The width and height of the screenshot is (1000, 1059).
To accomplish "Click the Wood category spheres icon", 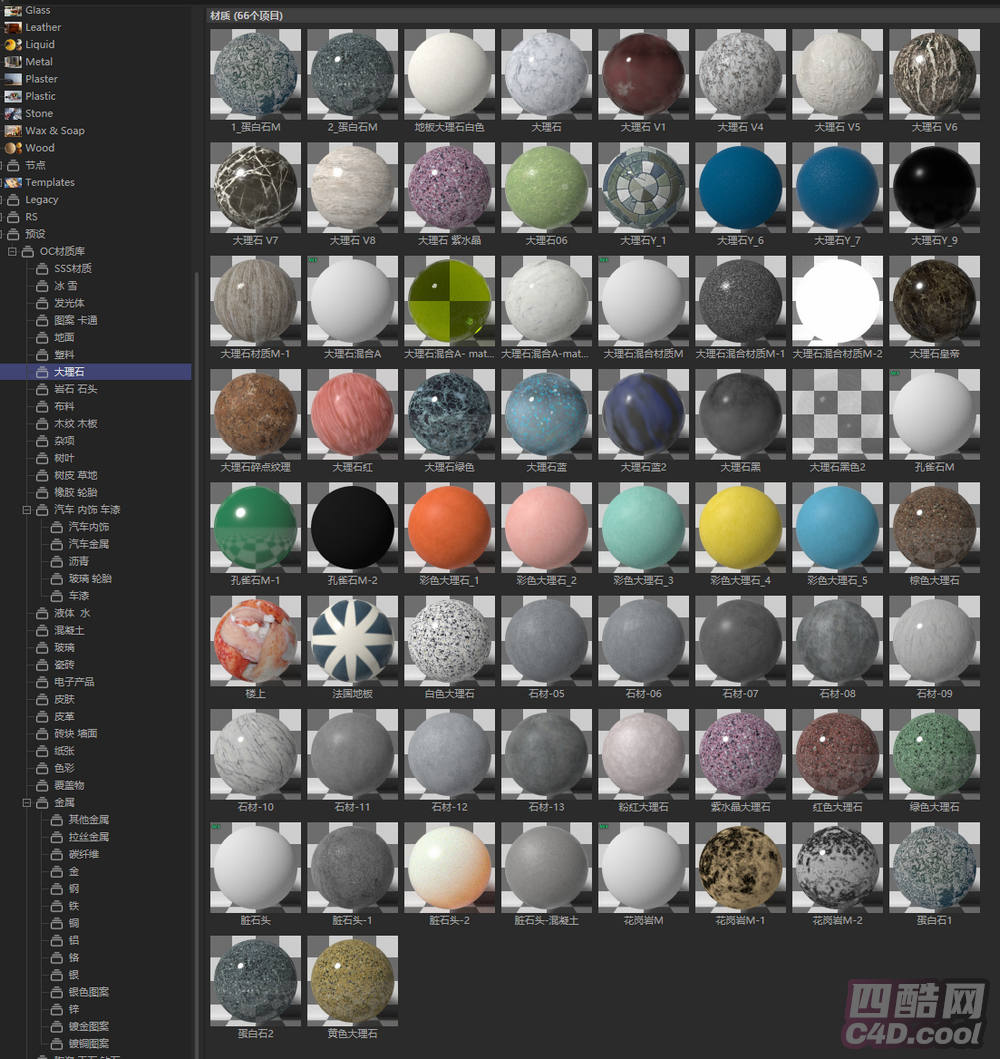I will pyautogui.click(x=12, y=148).
